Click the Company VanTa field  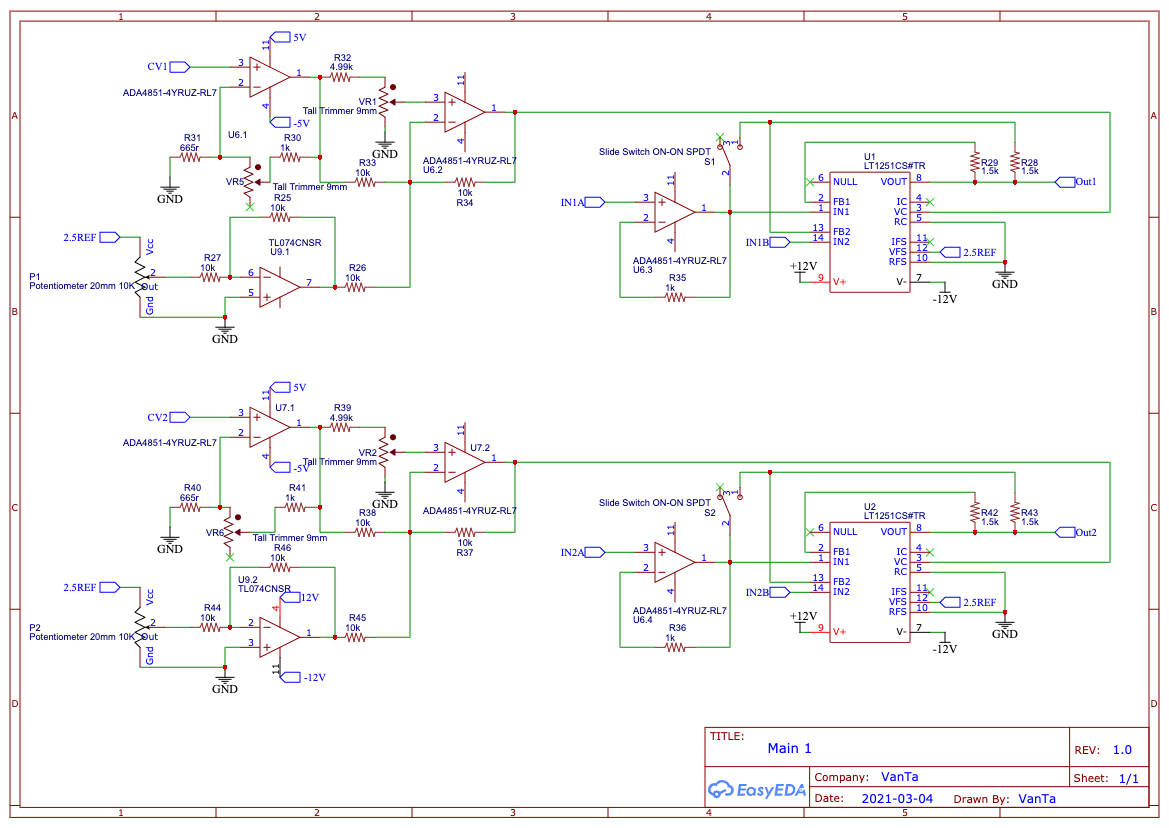point(866,777)
